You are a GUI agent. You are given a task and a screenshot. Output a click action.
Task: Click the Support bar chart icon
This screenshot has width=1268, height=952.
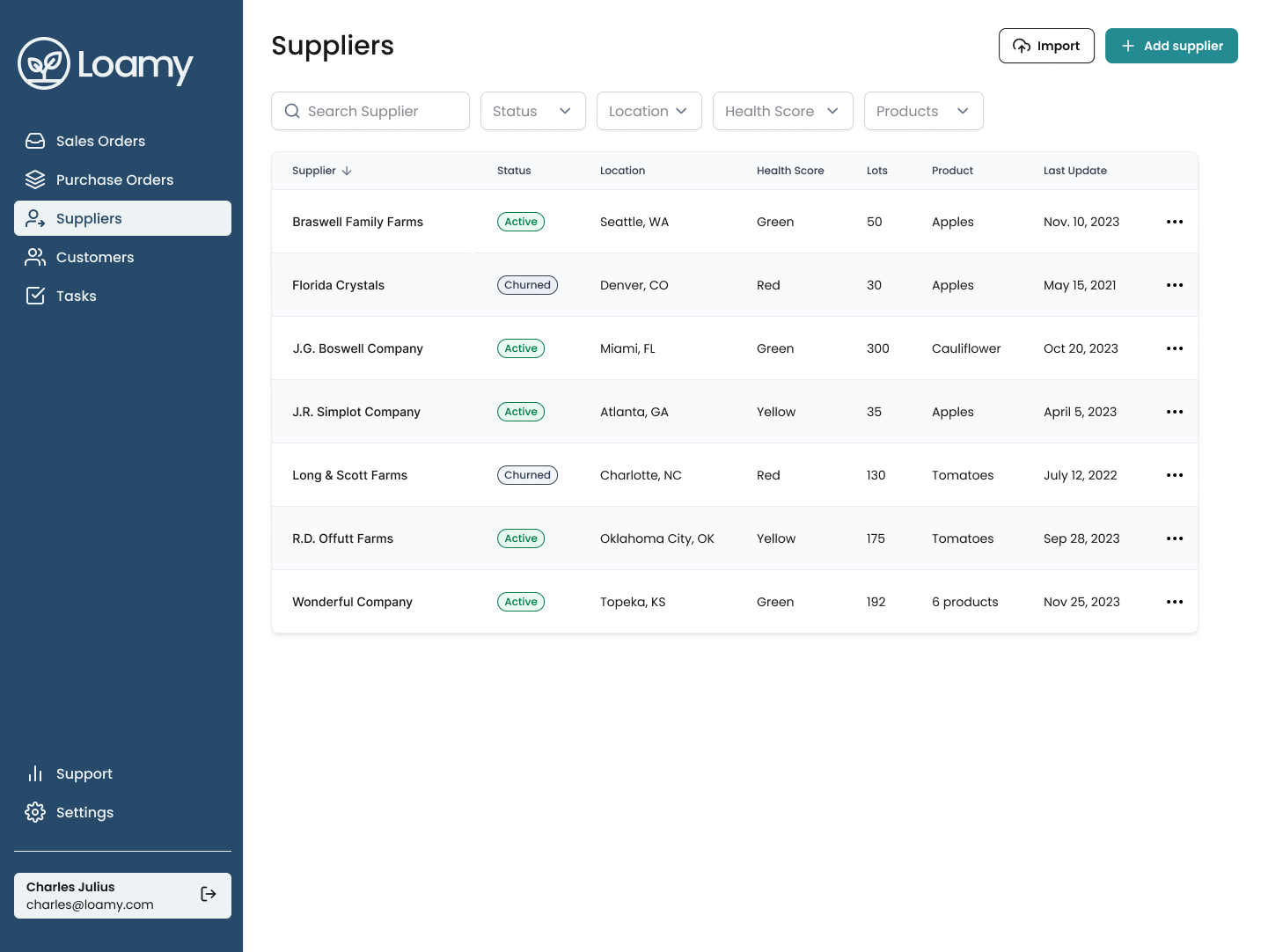pos(35,773)
